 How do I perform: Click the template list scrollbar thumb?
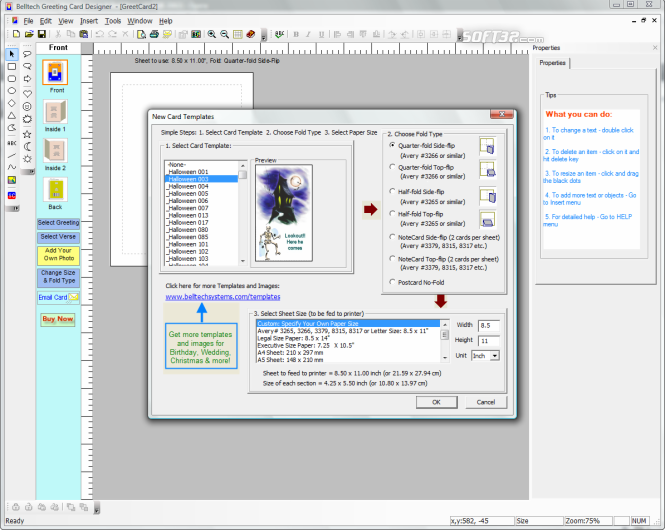(x=243, y=175)
